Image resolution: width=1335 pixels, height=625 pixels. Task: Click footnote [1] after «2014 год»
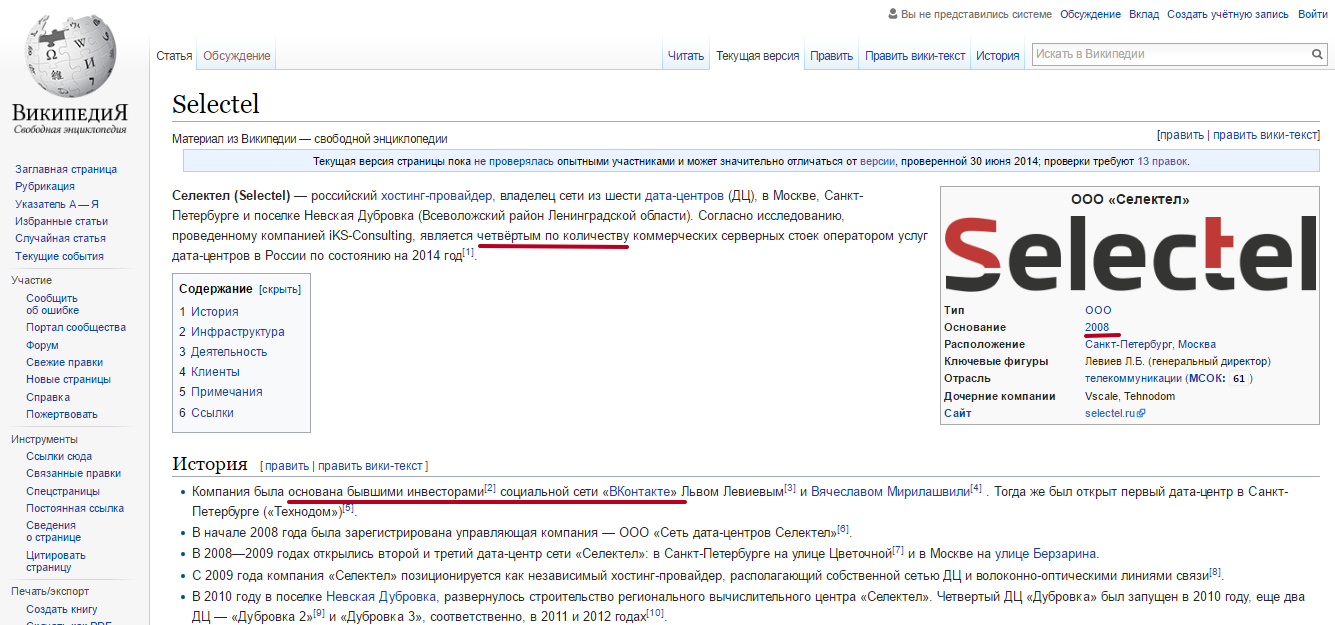(469, 251)
